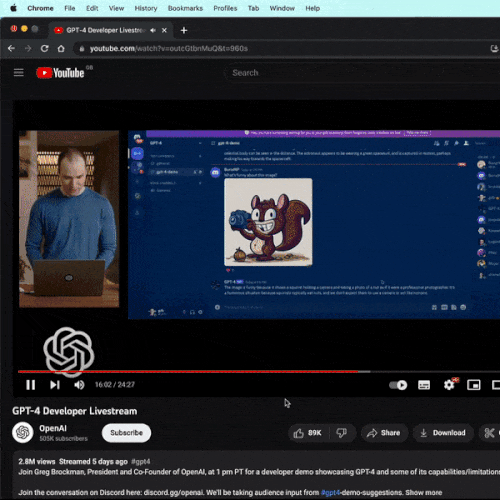Open the View menu

pos(116,8)
